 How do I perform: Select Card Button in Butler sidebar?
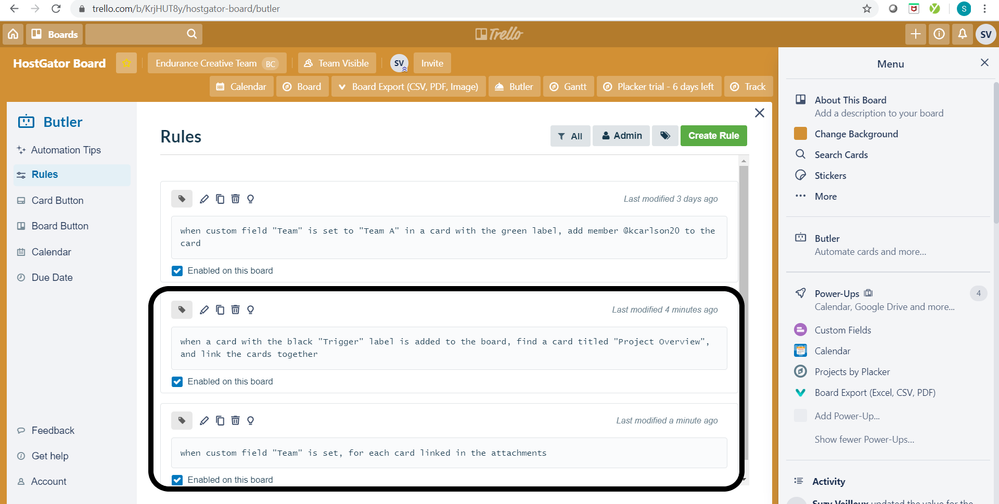57,200
